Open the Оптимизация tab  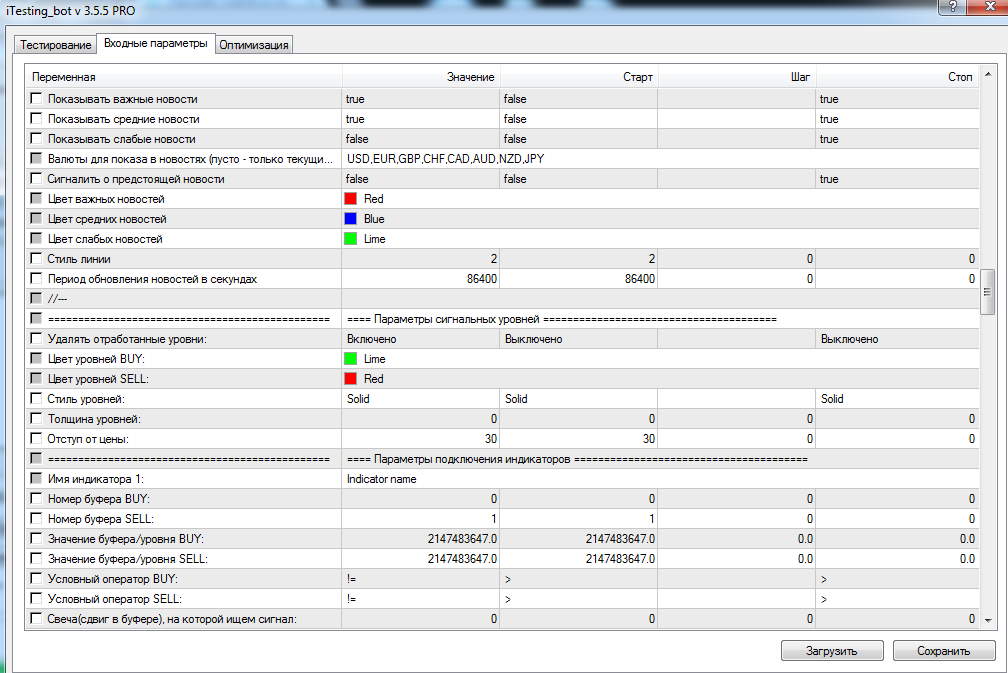pyautogui.click(x=254, y=45)
